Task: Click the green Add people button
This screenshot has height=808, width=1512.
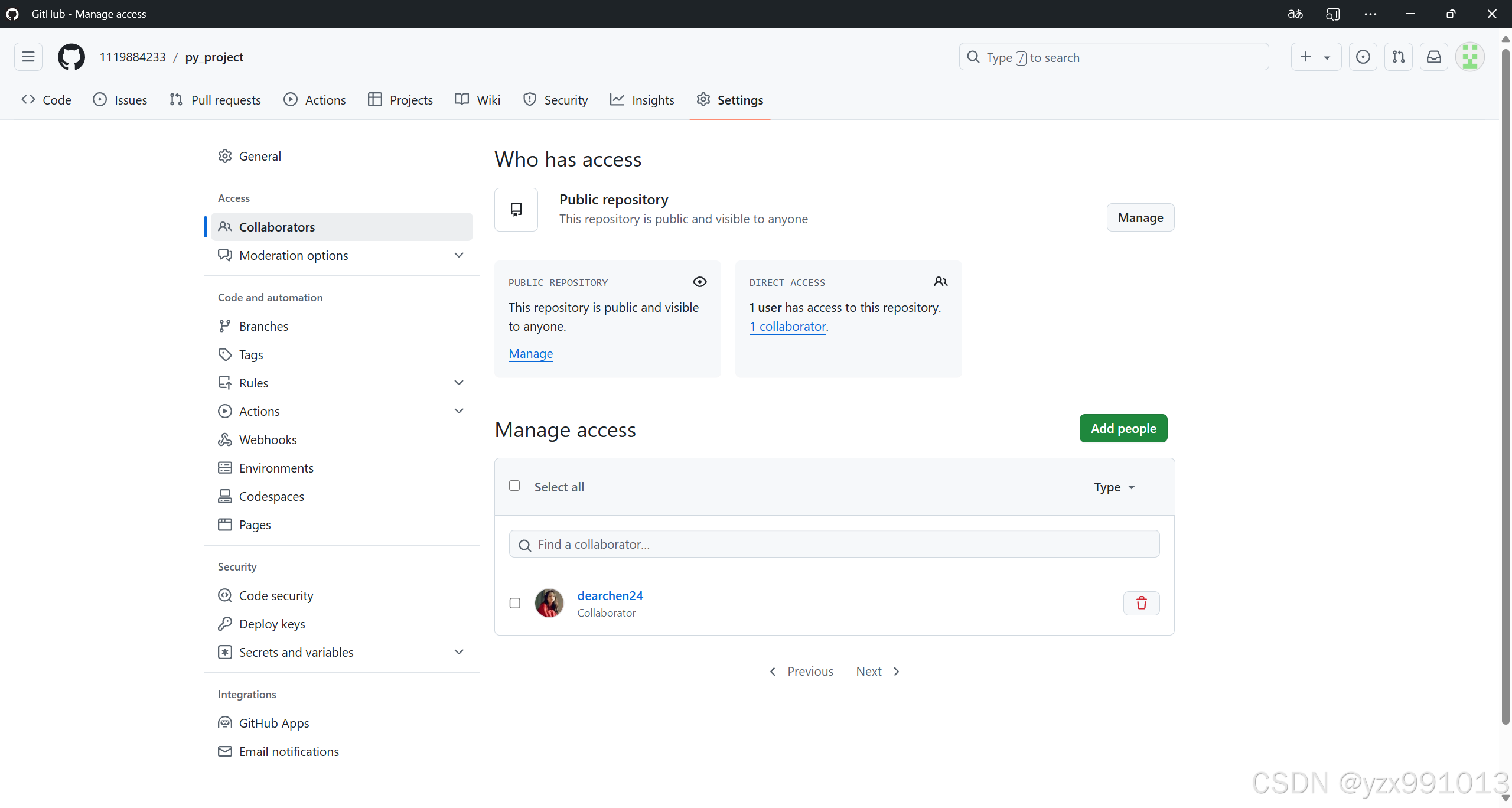Action: pyautogui.click(x=1123, y=428)
